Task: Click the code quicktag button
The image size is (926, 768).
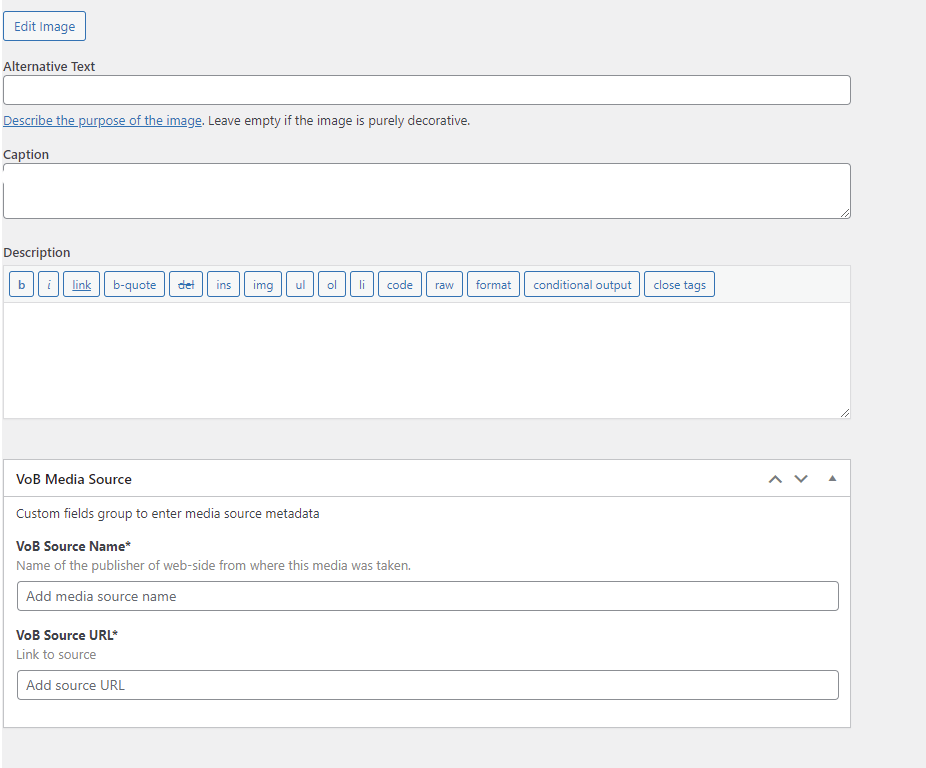Action: tap(400, 284)
